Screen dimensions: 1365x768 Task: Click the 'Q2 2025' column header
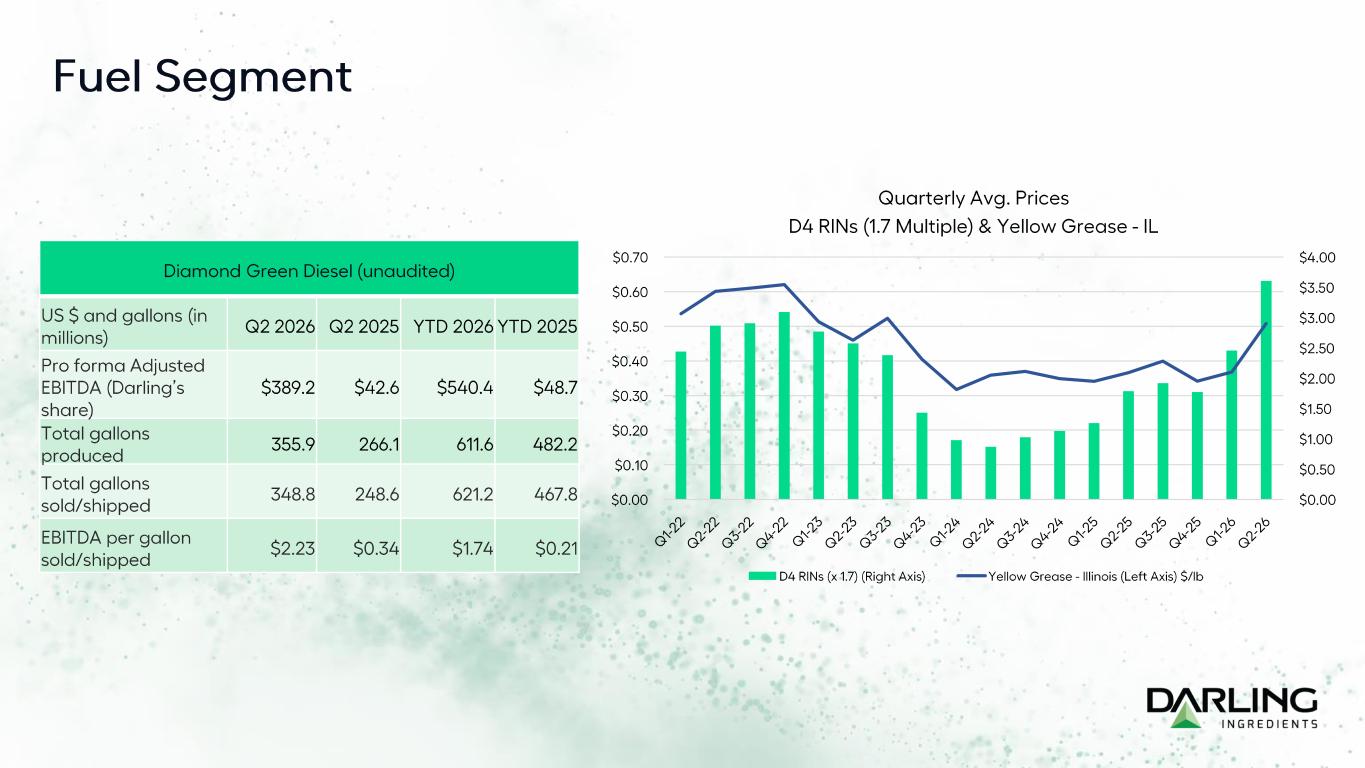click(365, 326)
